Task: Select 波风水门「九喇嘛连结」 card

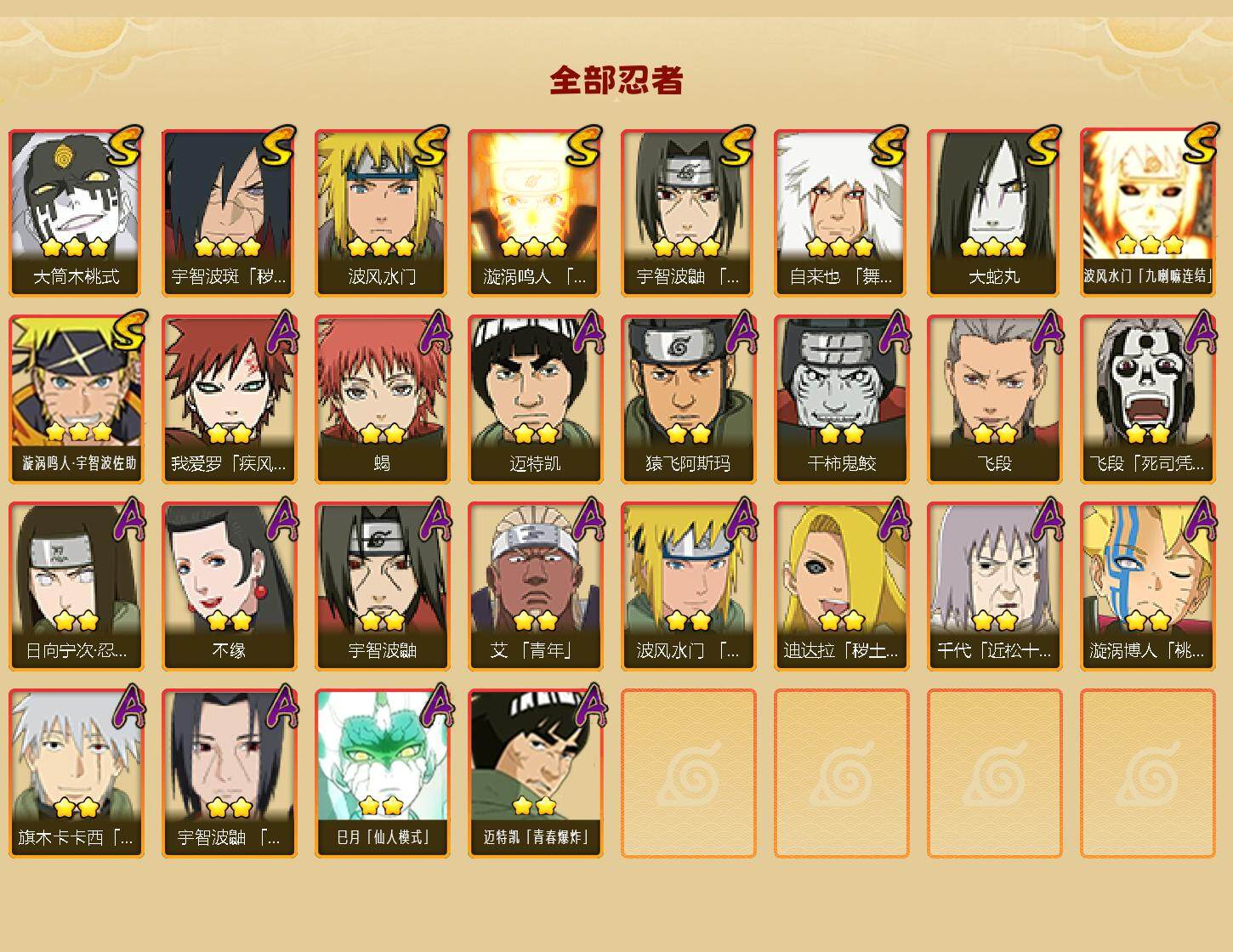Action: [1147, 212]
